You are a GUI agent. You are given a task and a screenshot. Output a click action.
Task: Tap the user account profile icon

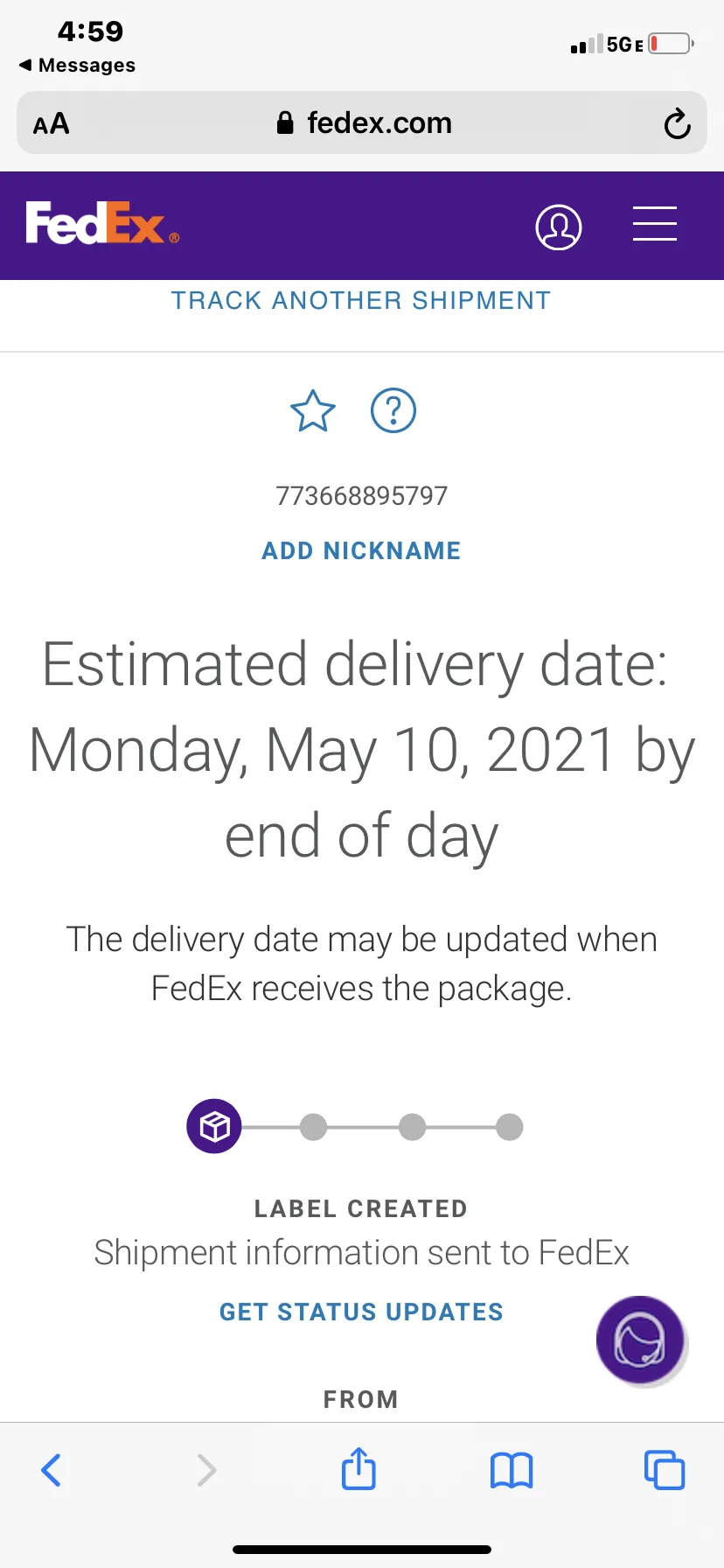click(558, 227)
